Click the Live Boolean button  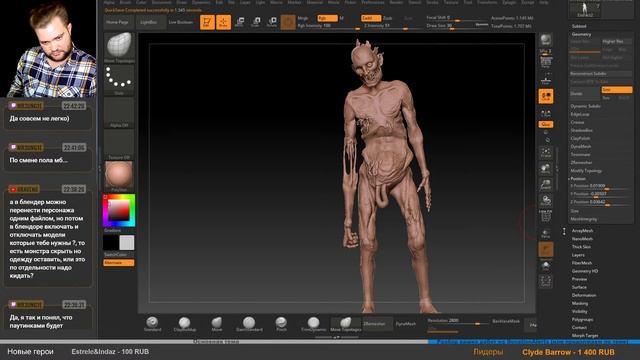coord(180,22)
